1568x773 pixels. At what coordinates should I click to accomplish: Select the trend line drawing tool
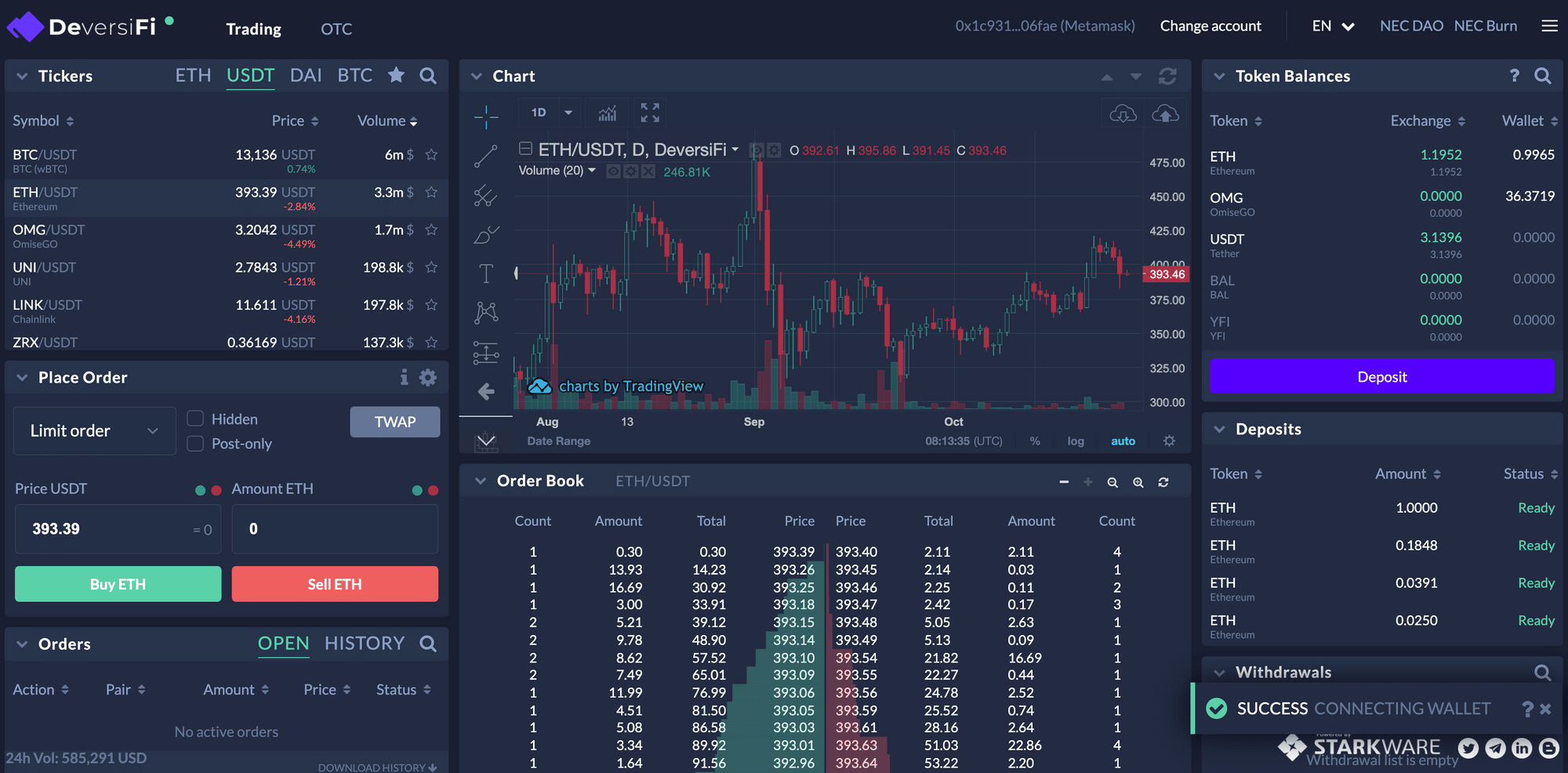(486, 156)
